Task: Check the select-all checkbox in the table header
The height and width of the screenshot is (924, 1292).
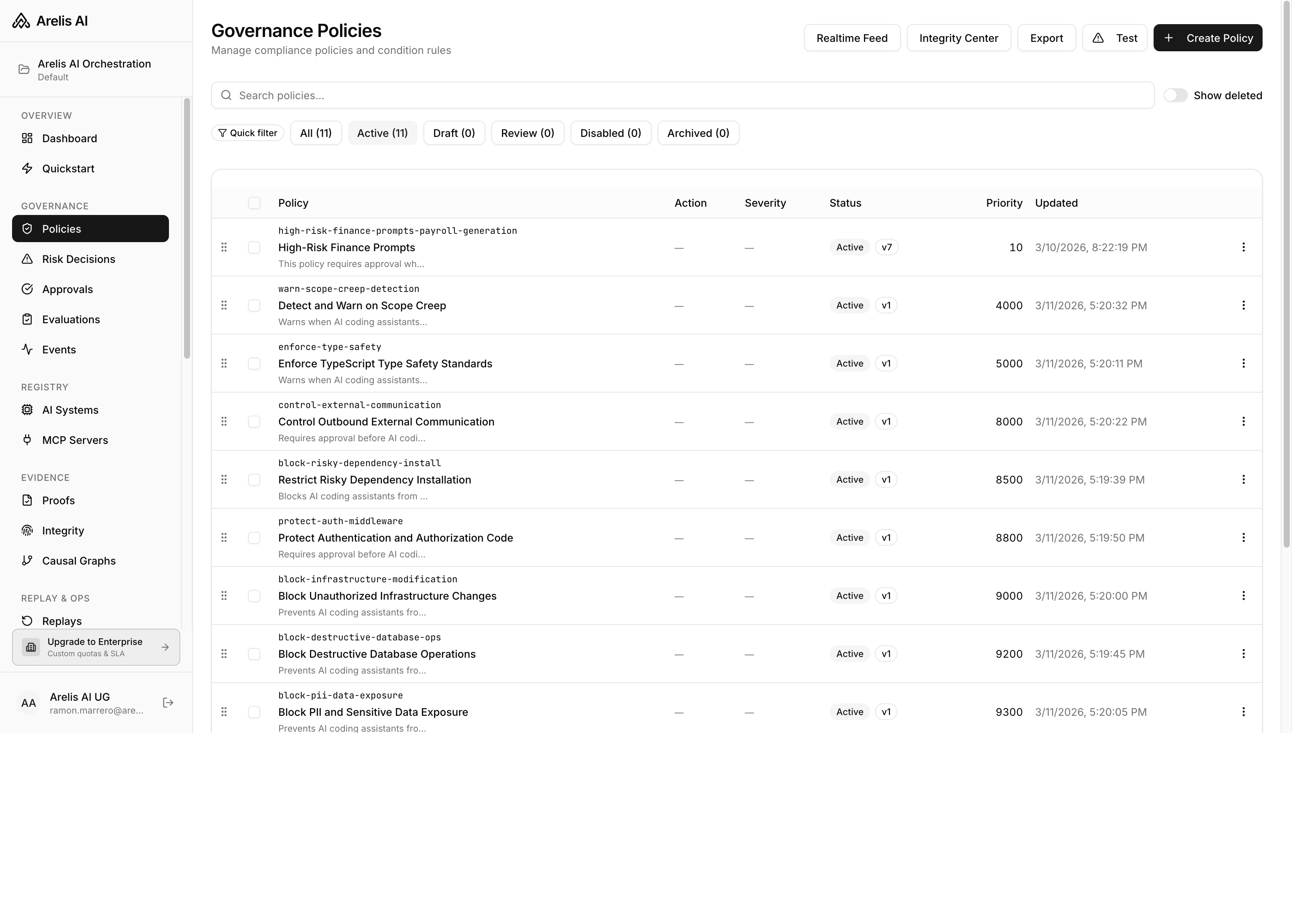Action: (254, 203)
